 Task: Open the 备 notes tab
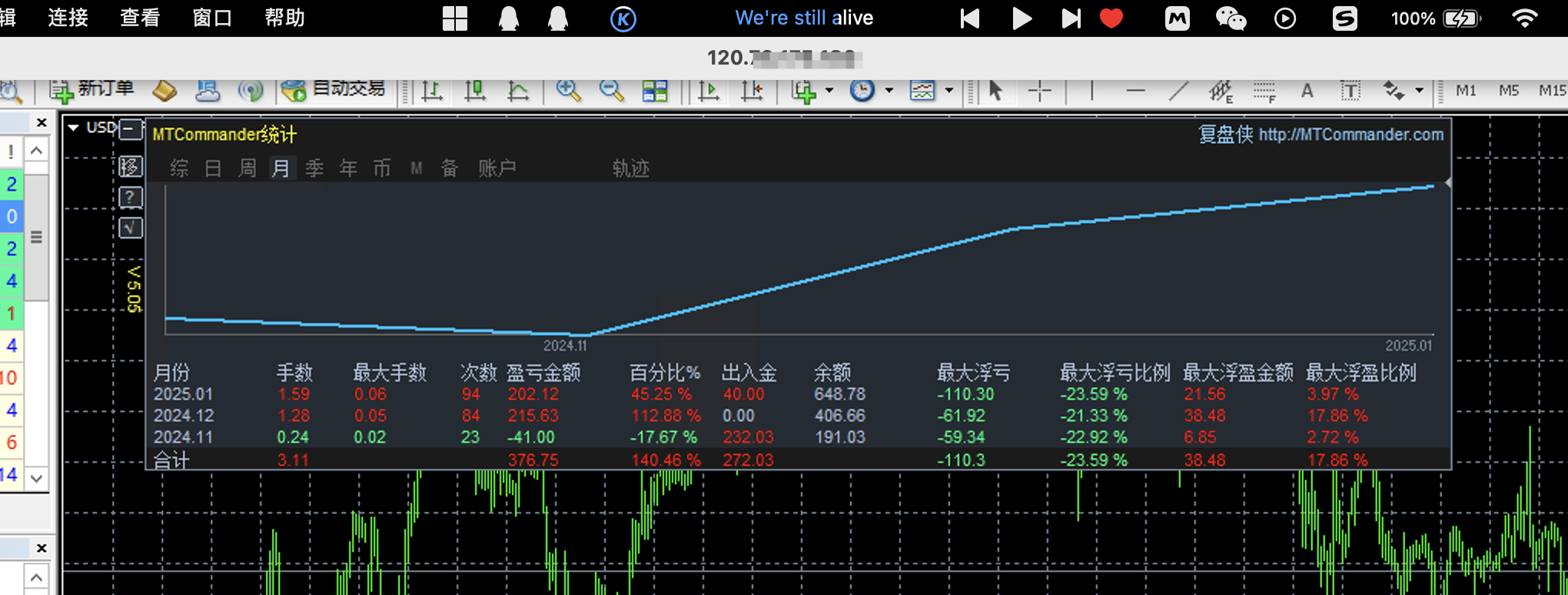coord(450,168)
